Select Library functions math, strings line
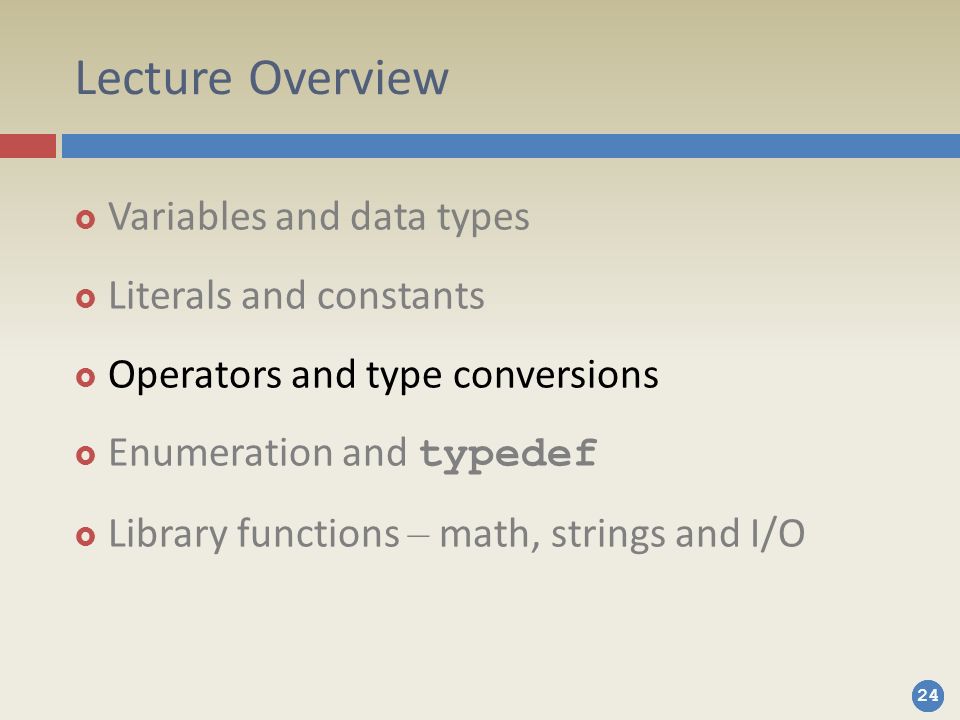The width and height of the screenshot is (960, 720). tap(456, 534)
